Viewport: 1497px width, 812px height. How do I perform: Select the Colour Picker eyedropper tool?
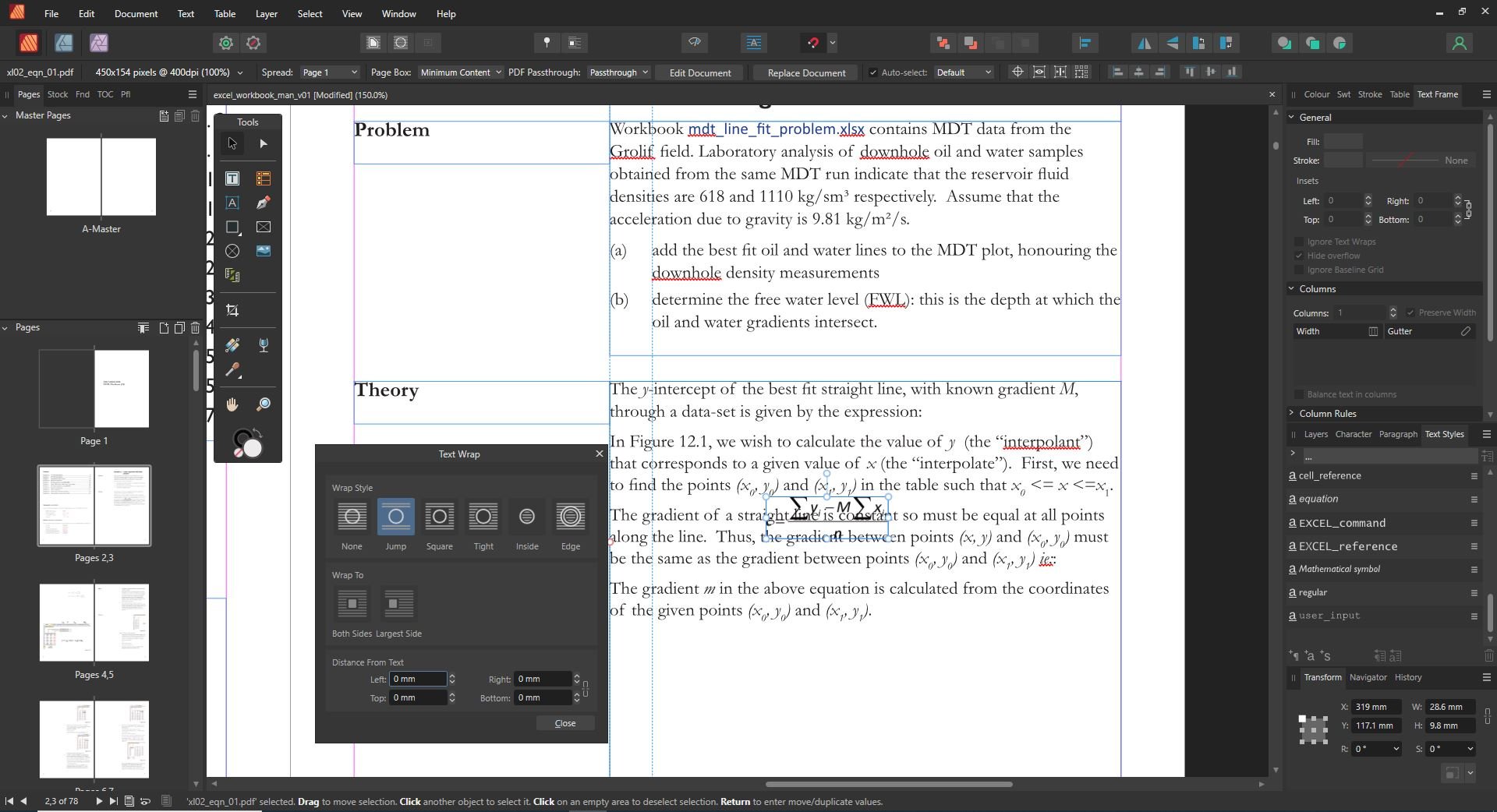click(232, 370)
